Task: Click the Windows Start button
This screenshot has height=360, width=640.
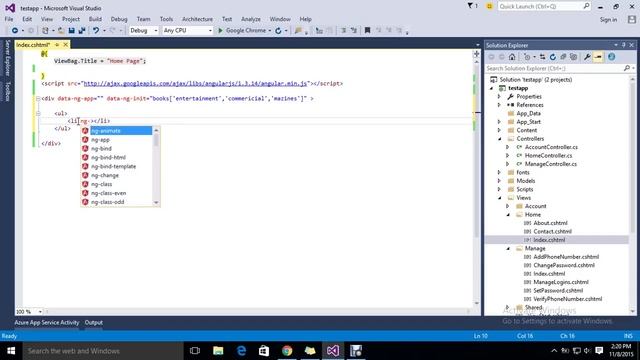Action: [11, 351]
